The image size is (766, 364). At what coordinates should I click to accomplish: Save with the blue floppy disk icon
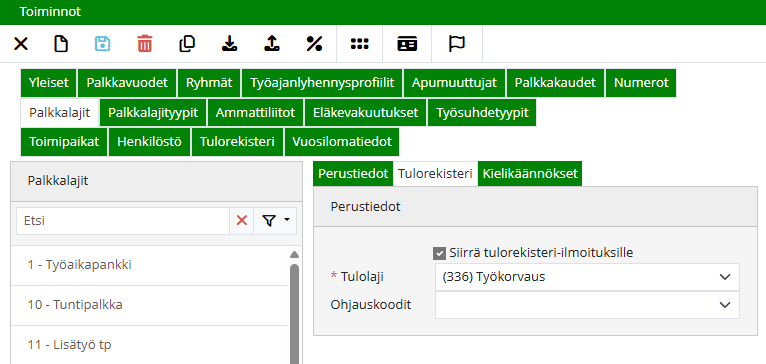[102, 44]
